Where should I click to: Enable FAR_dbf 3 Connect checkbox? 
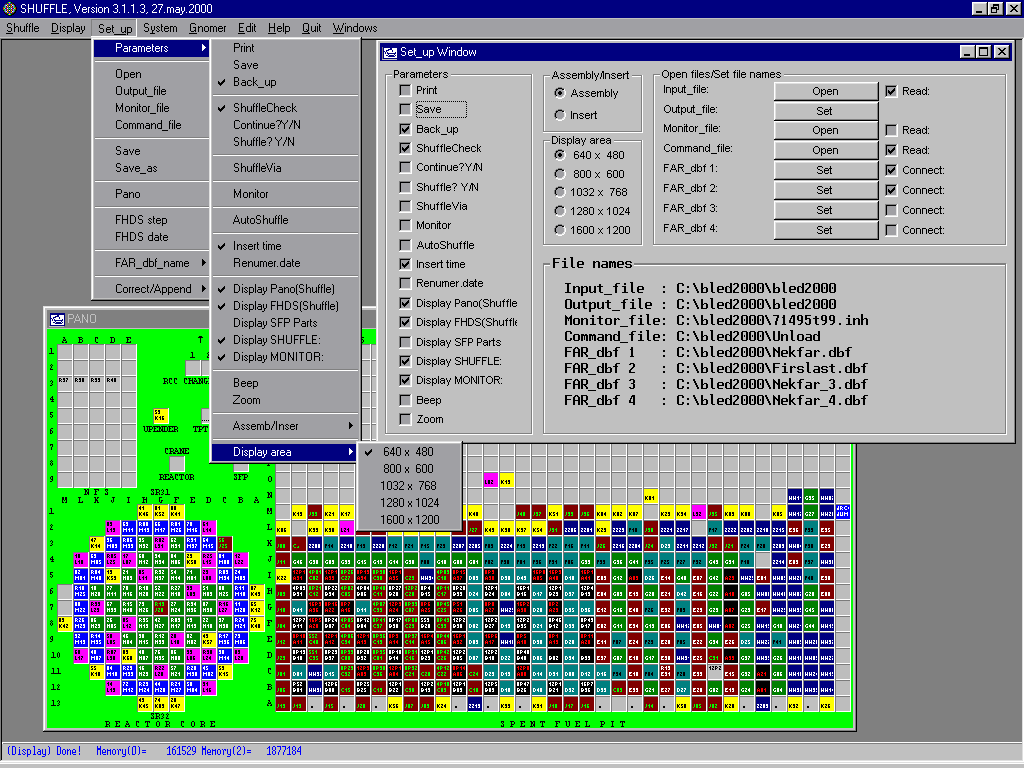click(891, 210)
